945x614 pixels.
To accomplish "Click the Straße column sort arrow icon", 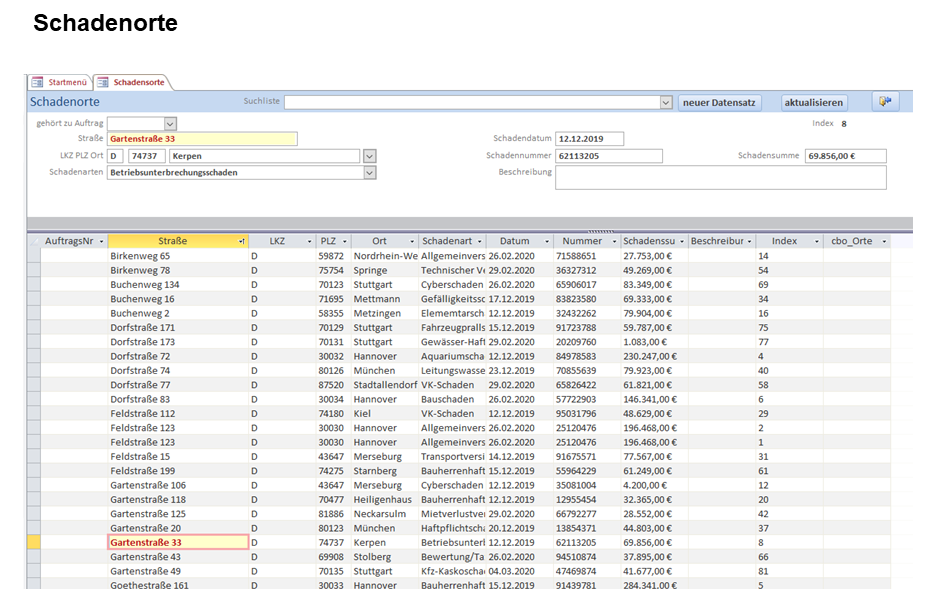I will click(x=241, y=242).
